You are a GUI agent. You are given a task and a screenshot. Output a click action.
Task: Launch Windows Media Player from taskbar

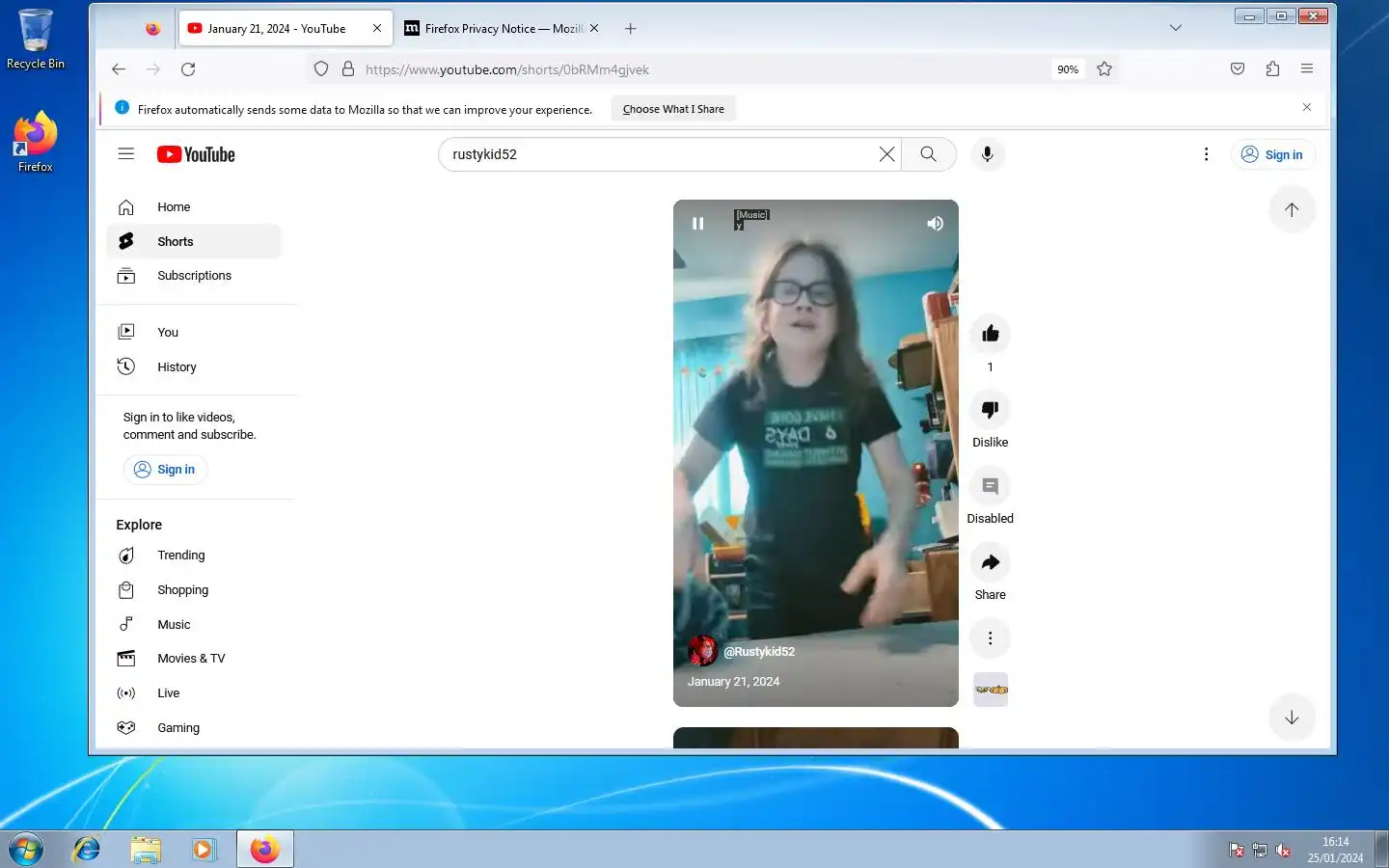pos(203,850)
